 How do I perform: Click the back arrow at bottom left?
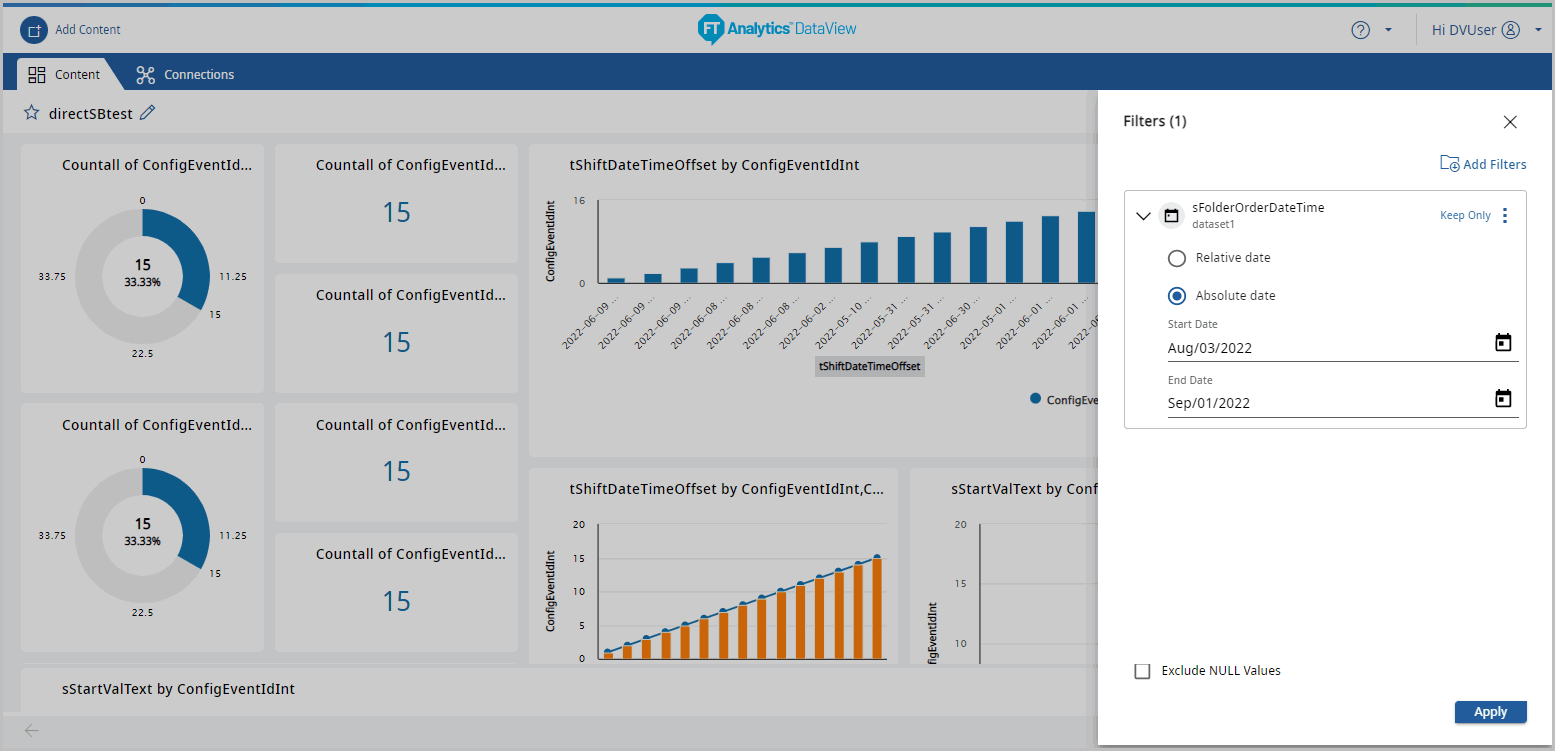coord(32,730)
